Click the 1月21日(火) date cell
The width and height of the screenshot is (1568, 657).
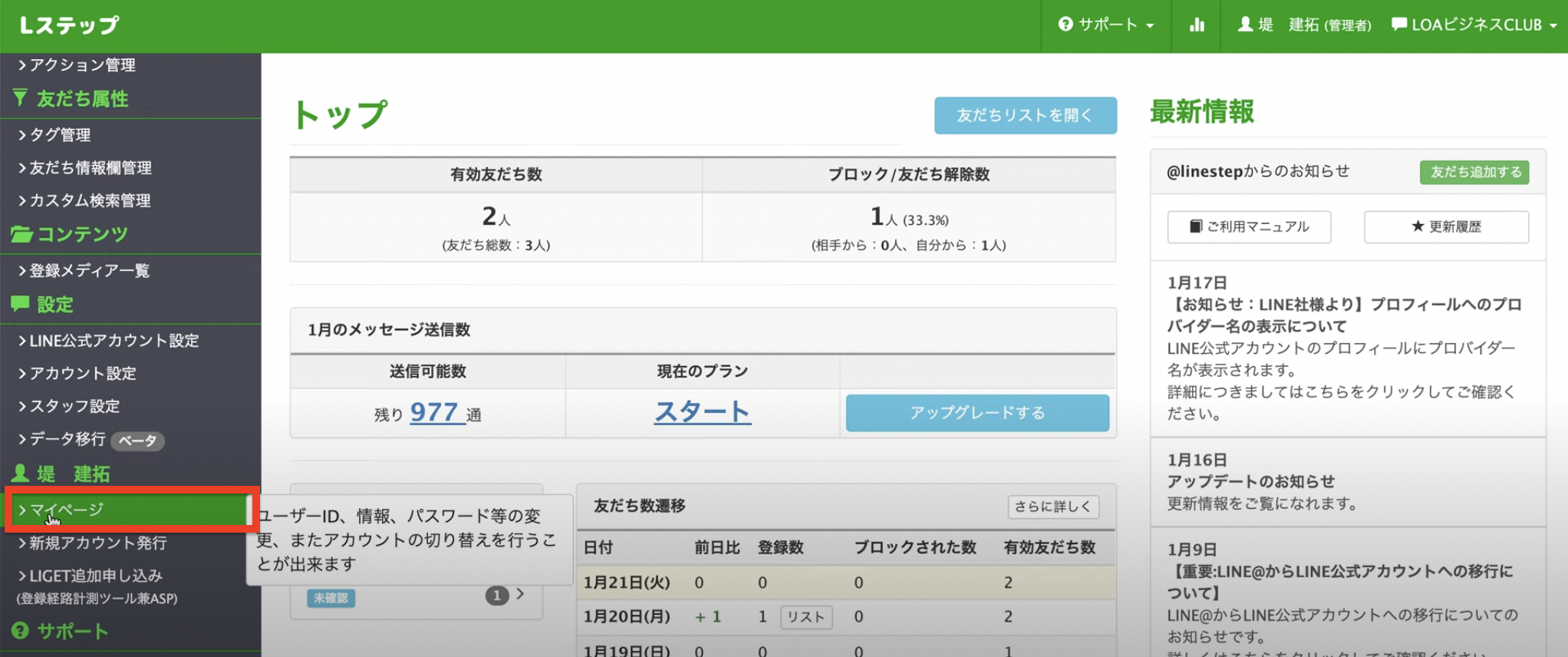[627, 583]
